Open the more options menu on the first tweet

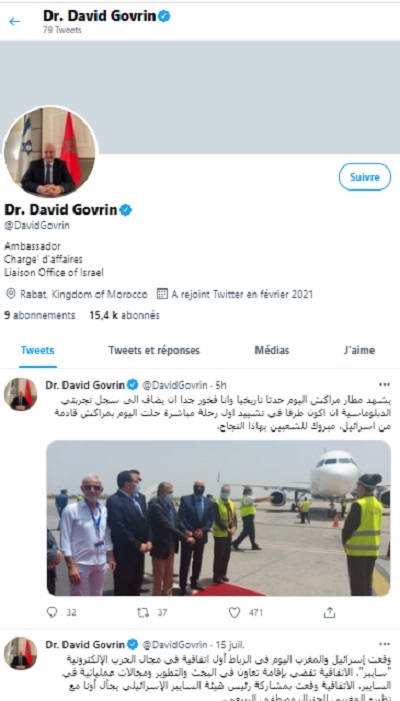(x=384, y=384)
